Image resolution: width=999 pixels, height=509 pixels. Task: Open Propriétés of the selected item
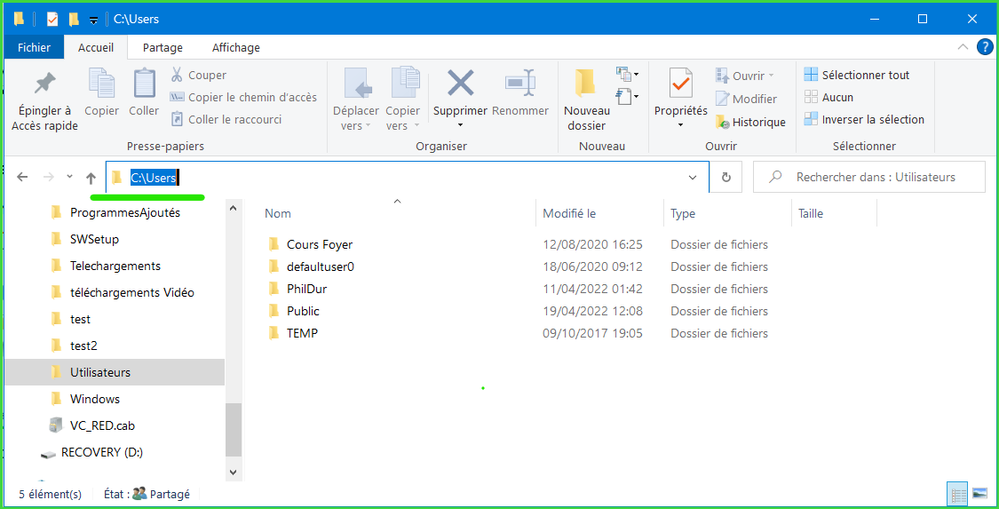tap(680, 84)
